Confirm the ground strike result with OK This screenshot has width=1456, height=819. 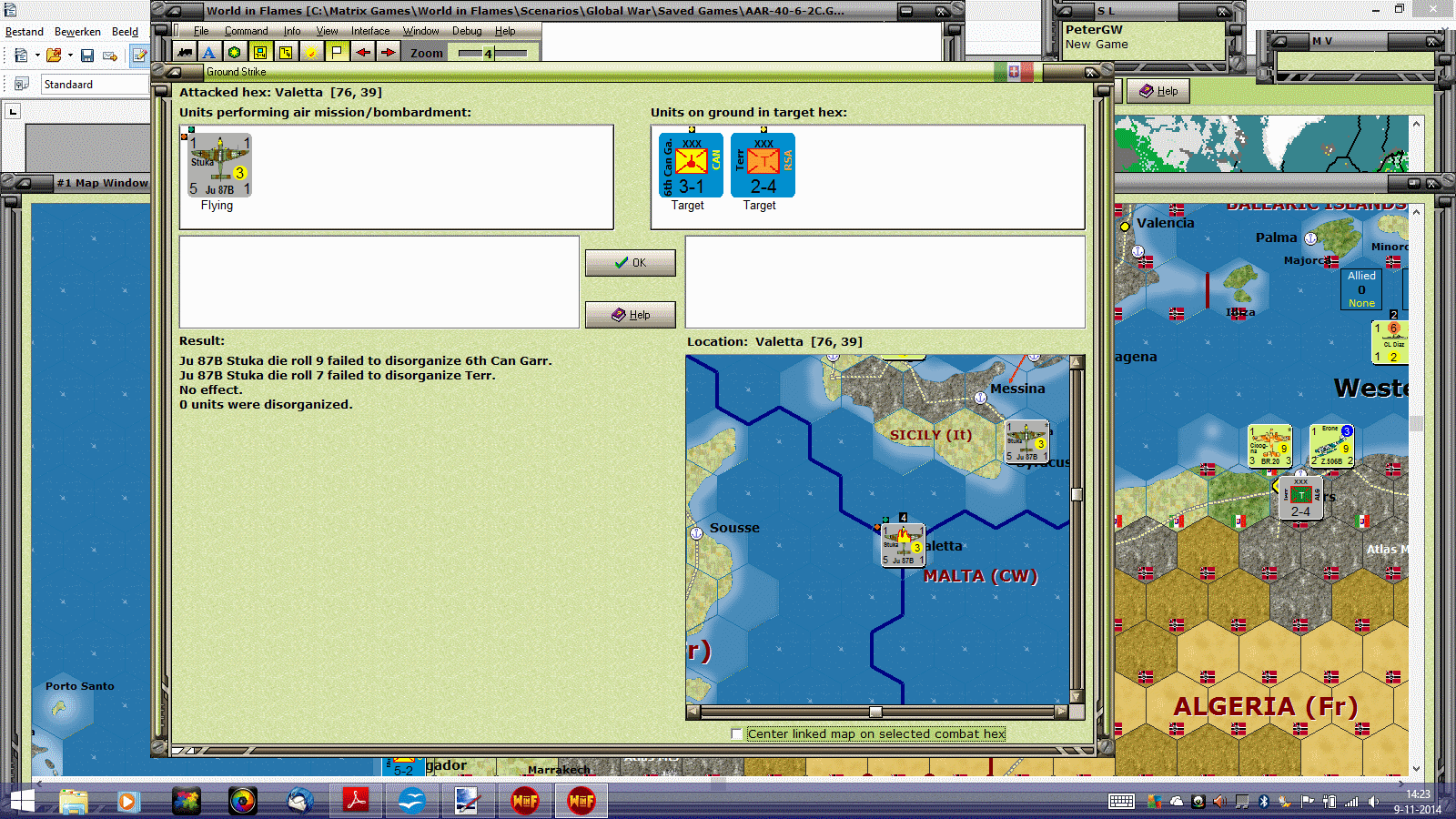[631, 263]
